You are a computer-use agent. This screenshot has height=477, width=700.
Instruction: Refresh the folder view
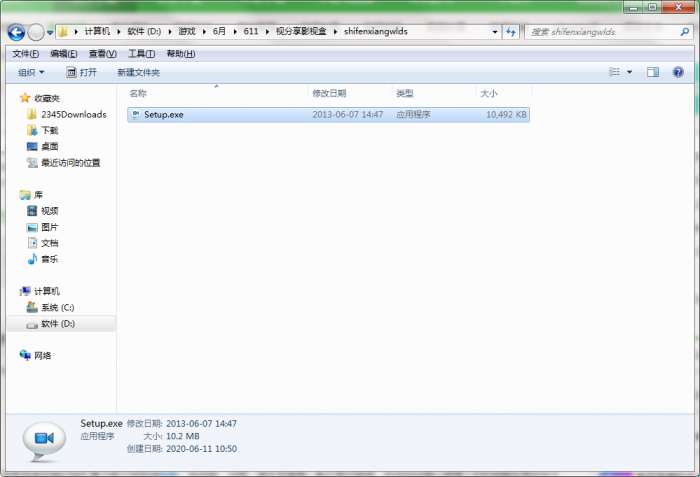click(x=511, y=32)
